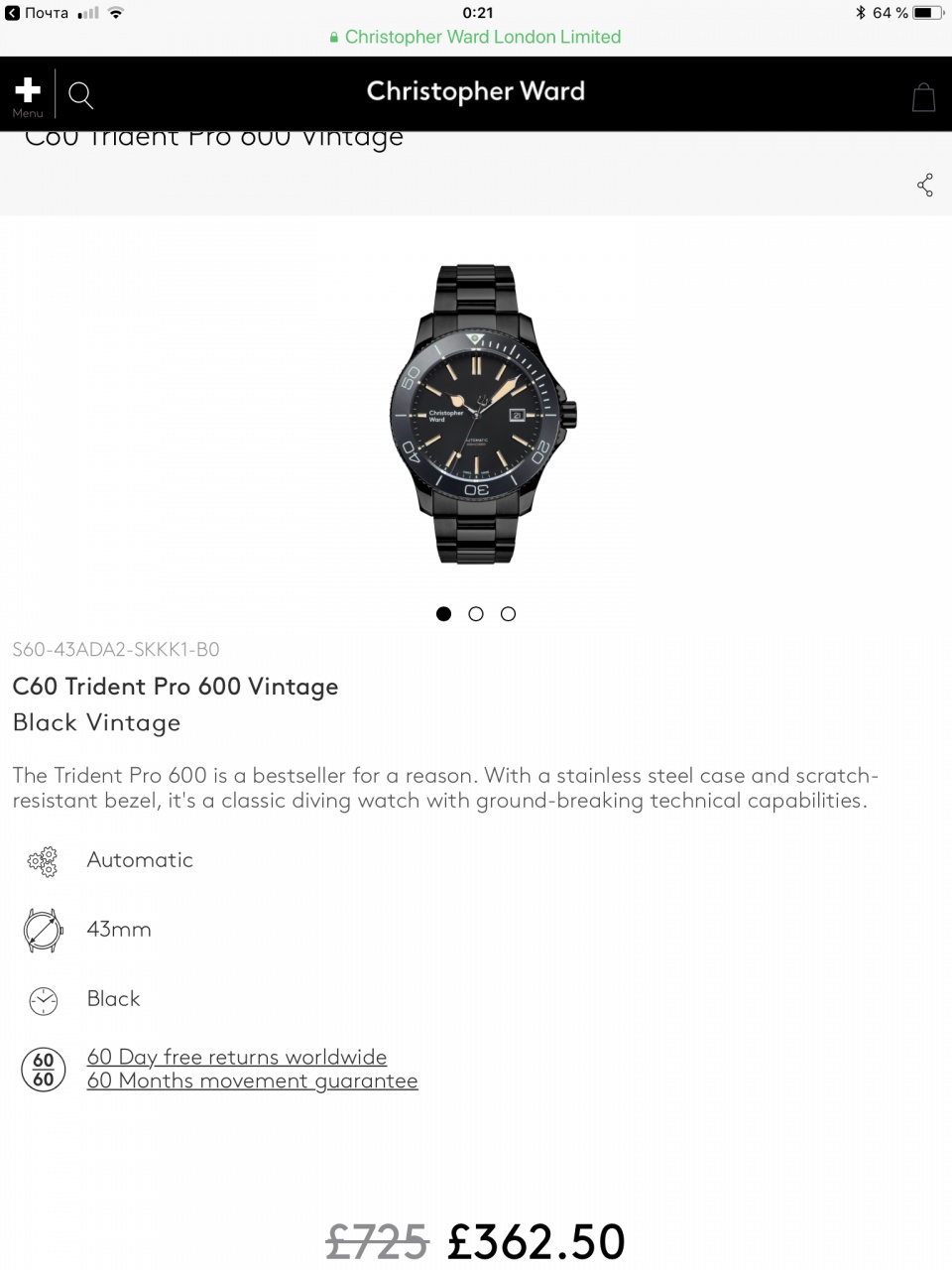Viewport: 952px width, 1270px height.
Task: Select the second image carousel dot
Action: tap(476, 614)
